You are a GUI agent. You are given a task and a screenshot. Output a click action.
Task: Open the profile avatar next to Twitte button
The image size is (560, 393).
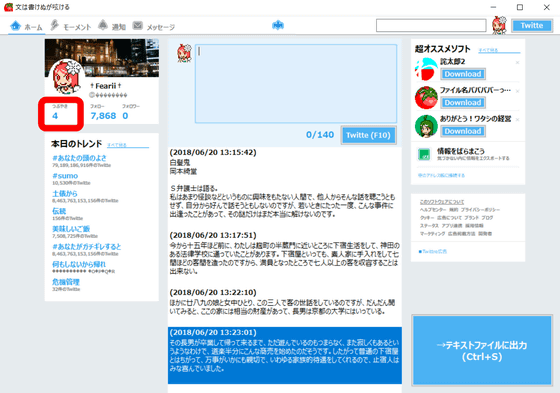tap(499, 25)
